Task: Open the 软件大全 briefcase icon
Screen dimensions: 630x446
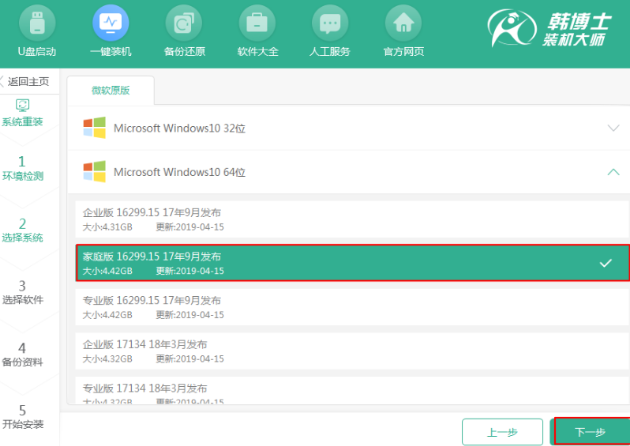Action: [x=257, y=24]
